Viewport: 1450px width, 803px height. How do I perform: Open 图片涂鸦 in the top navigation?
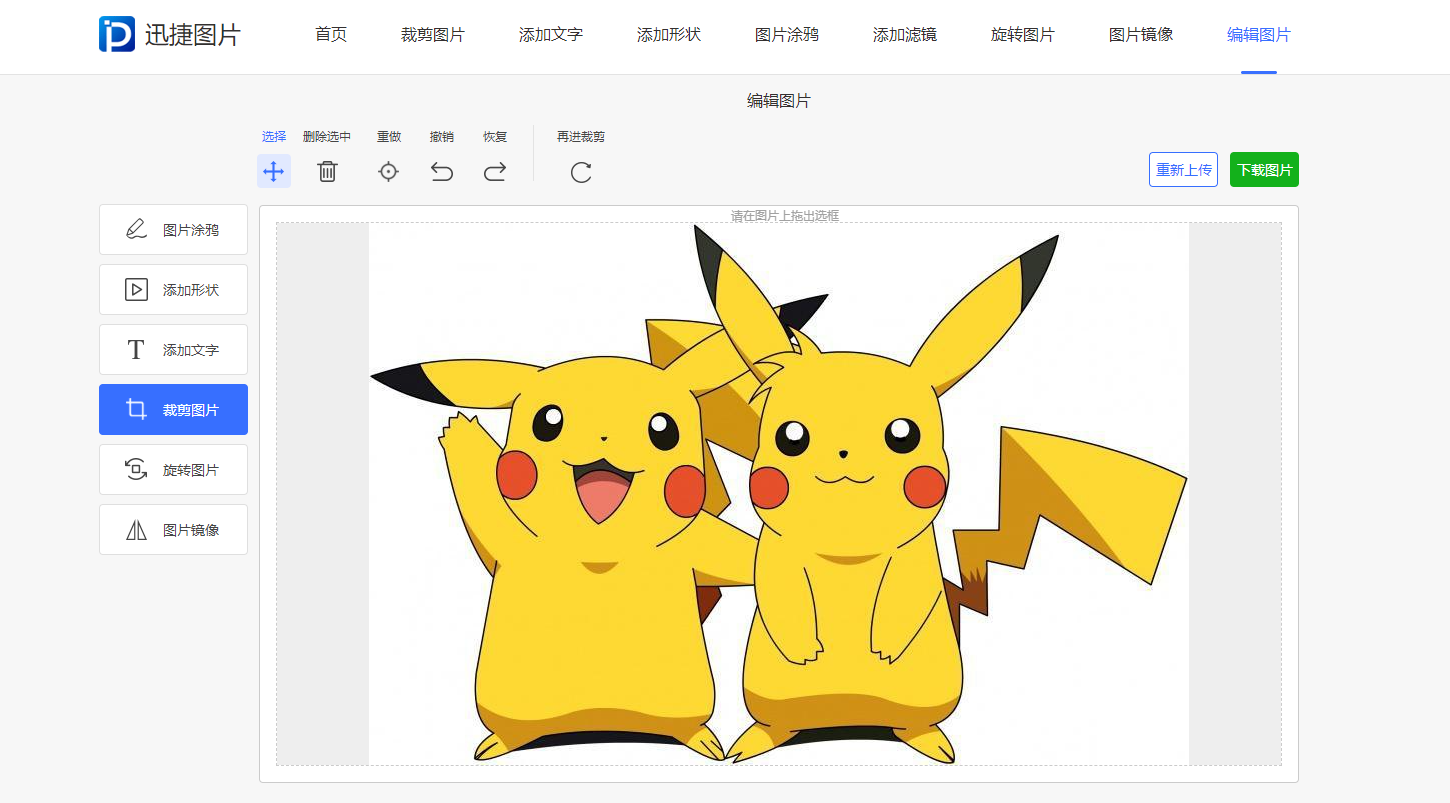(787, 35)
